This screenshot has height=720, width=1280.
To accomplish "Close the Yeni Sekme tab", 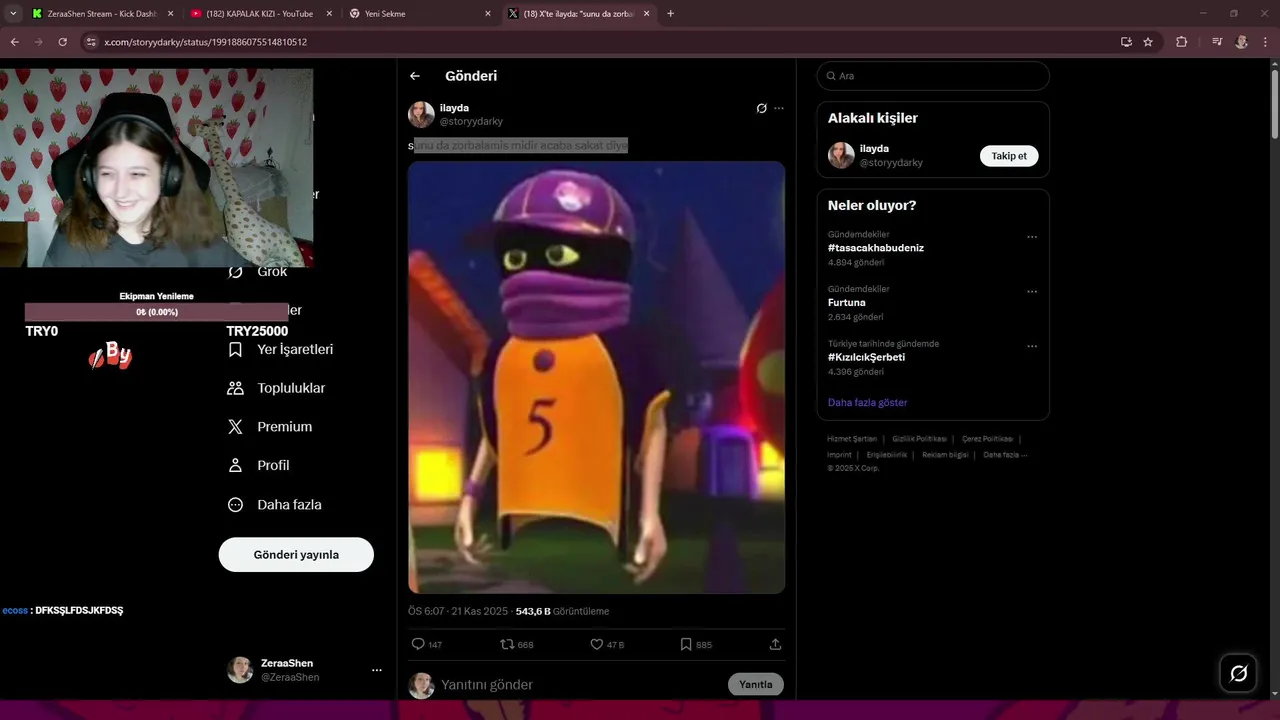I will pos(488,14).
